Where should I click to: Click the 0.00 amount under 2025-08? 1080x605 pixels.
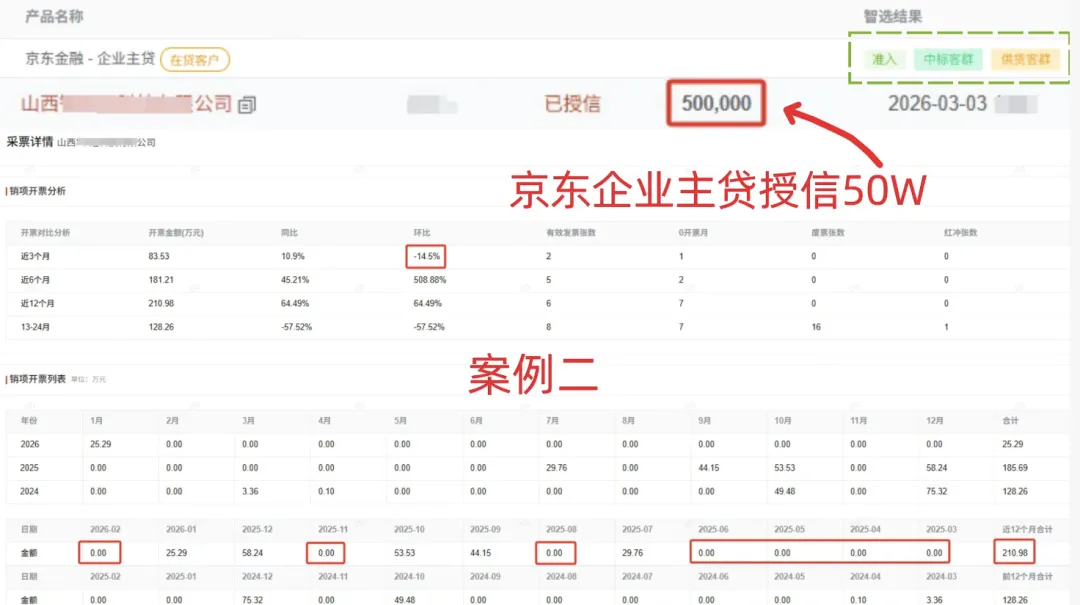[x=554, y=553]
